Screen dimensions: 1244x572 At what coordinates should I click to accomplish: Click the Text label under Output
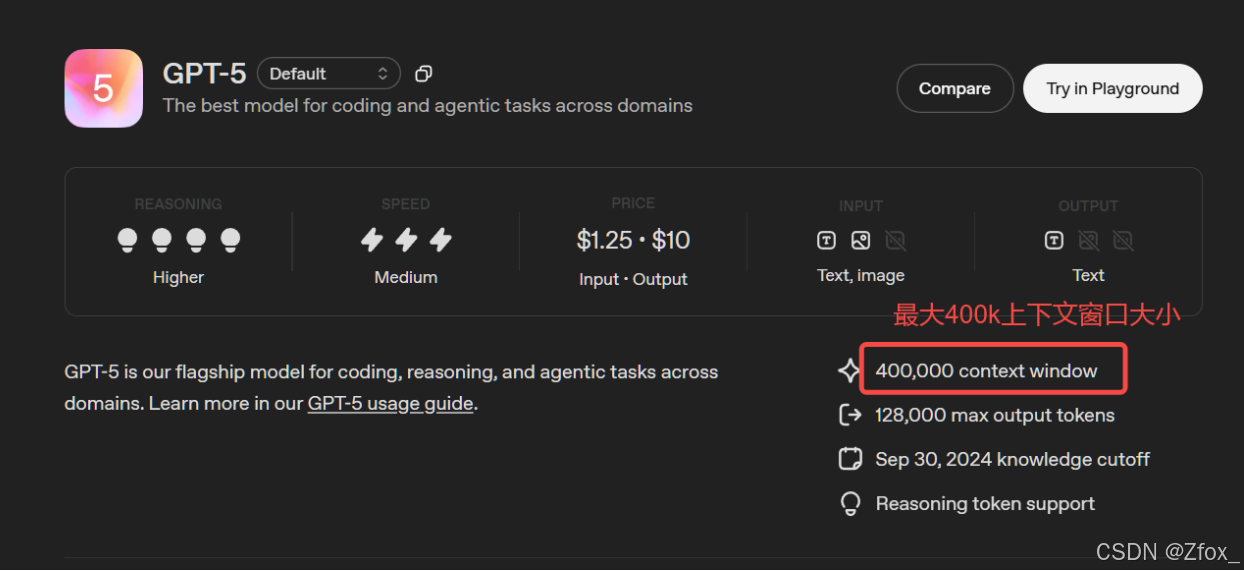pyautogui.click(x=1088, y=275)
